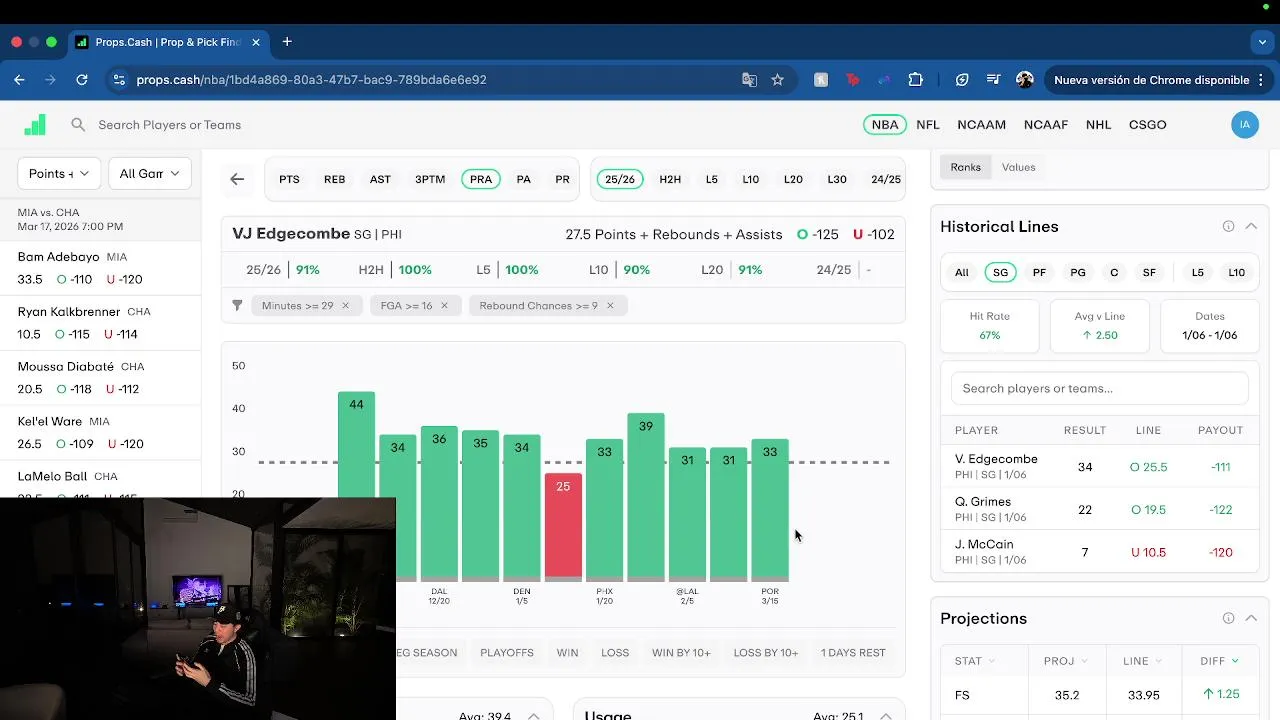
Task: Select the 25/26 season pill
Action: (x=620, y=179)
